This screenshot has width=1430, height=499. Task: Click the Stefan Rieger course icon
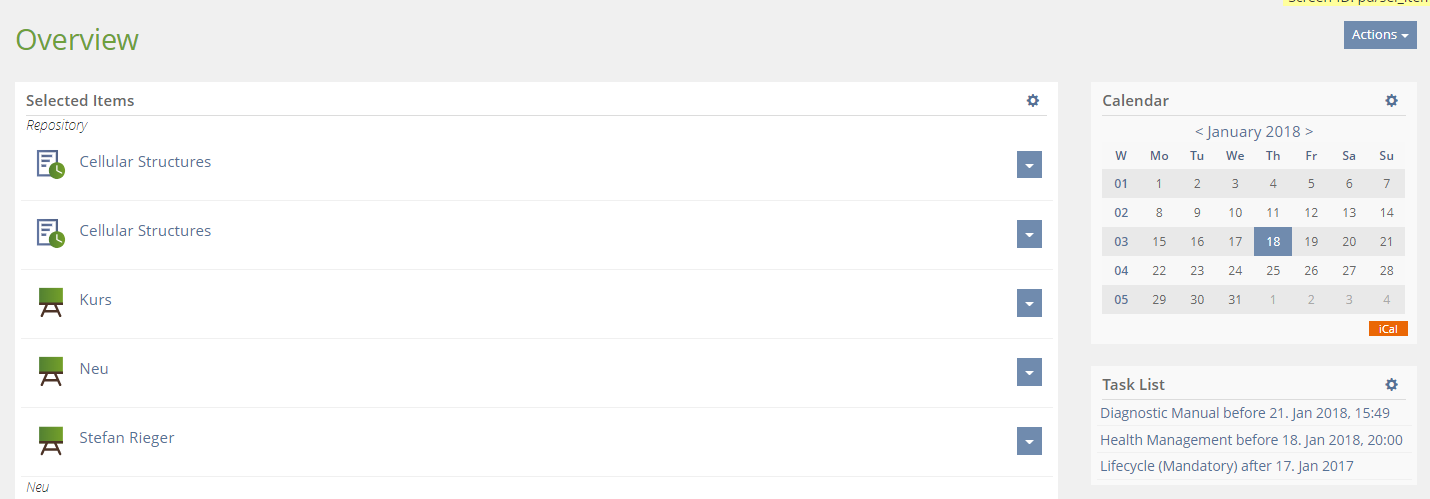pyautogui.click(x=50, y=439)
